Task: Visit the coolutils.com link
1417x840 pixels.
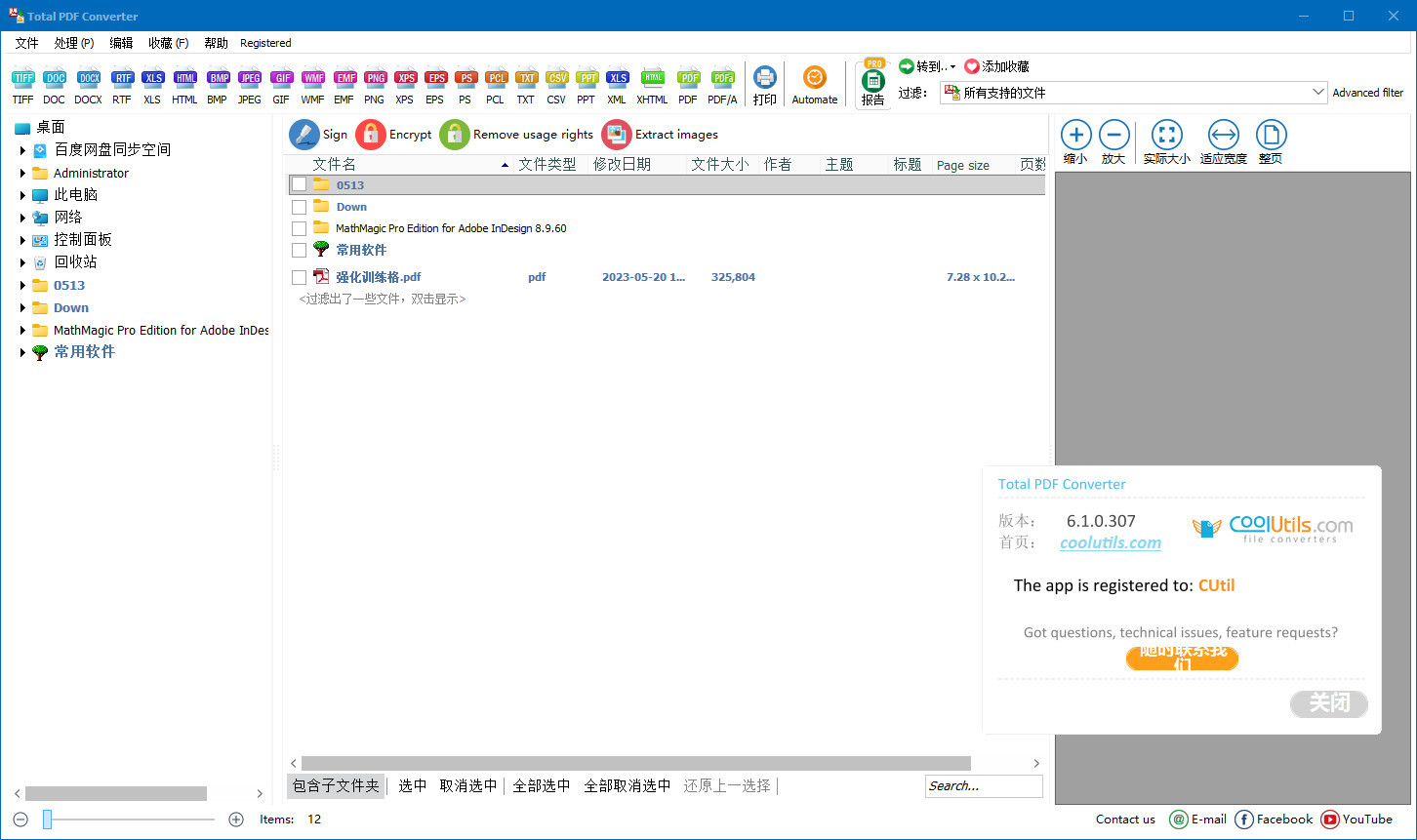Action: [x=1110, y=542]
